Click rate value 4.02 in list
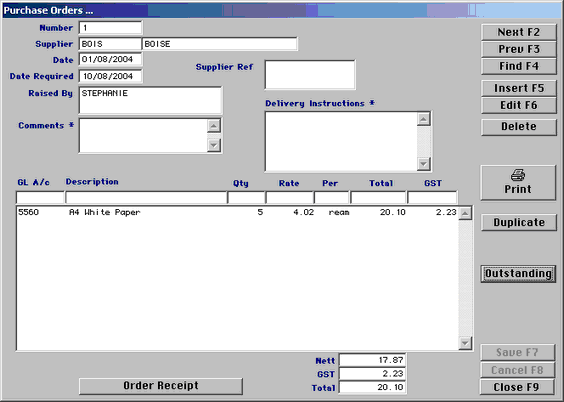The width and height of the screenshot is (564, 402). [x=304, y=212]
